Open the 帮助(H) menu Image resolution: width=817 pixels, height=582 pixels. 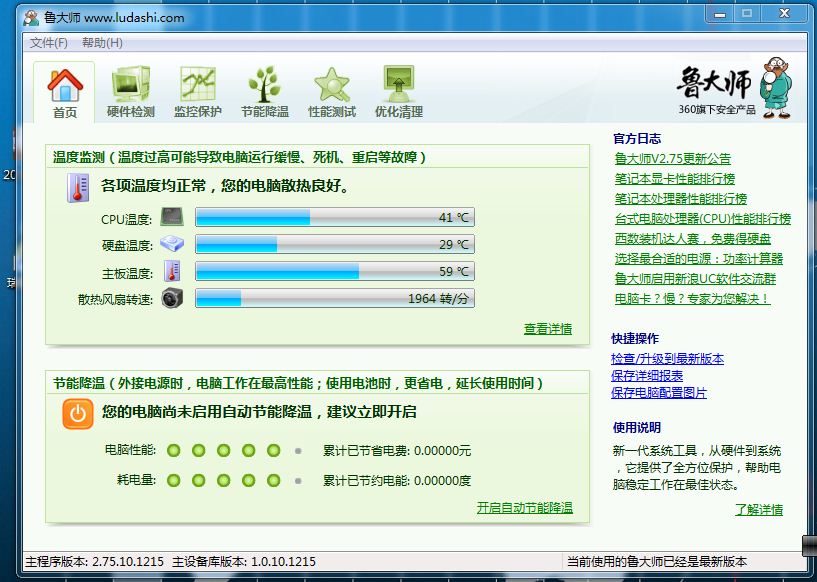(102, 43)
